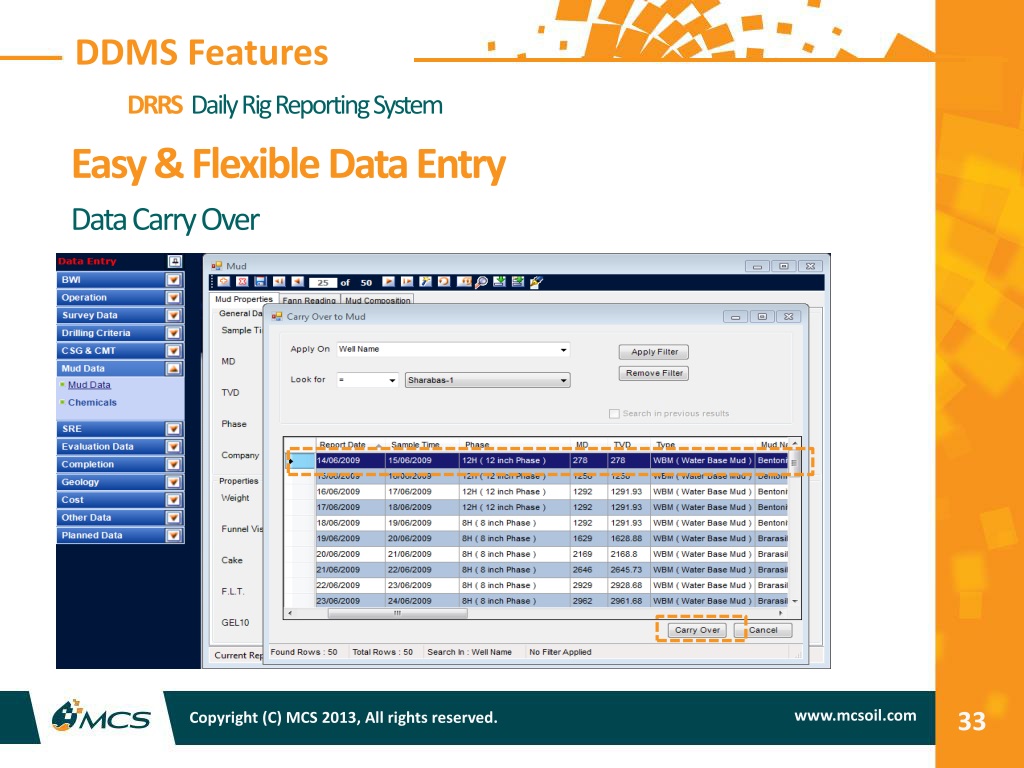Click the magic wand icon in Mud toolbar
The width and height of the screenshot is (1024, 768).
click(425, 281)
